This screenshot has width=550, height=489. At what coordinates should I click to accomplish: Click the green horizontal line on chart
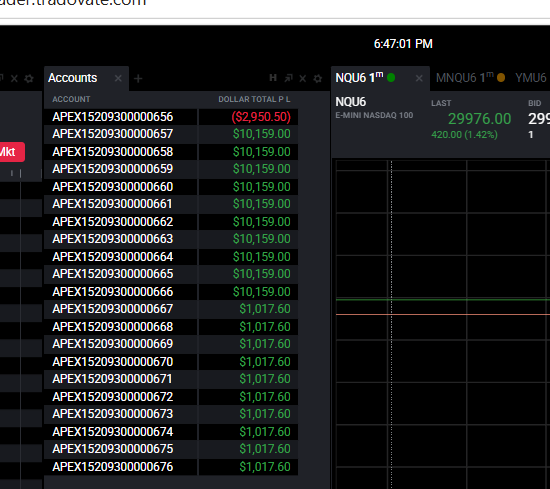click(x=443, y=300)
